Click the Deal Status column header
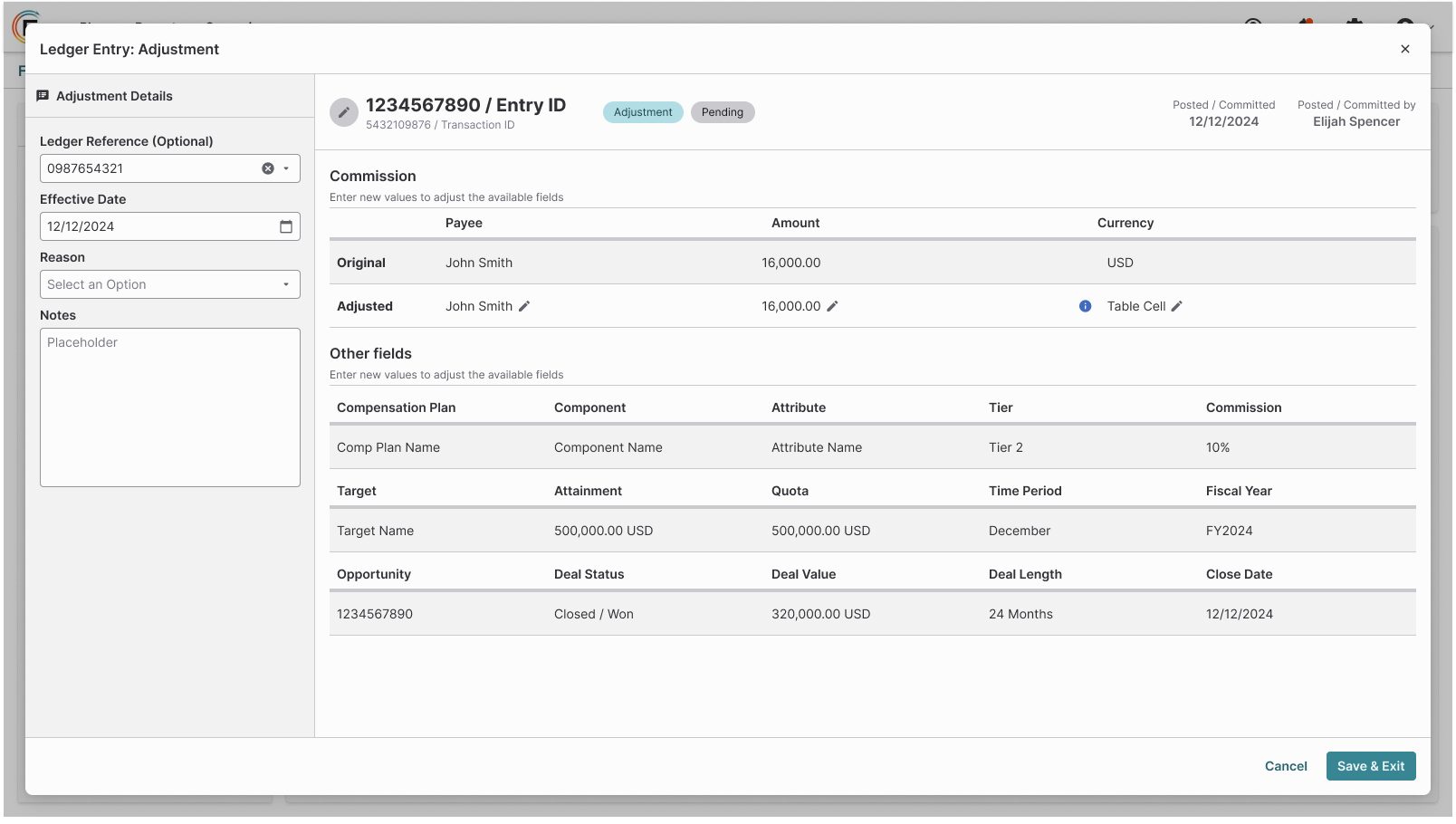 coord(589,574)
